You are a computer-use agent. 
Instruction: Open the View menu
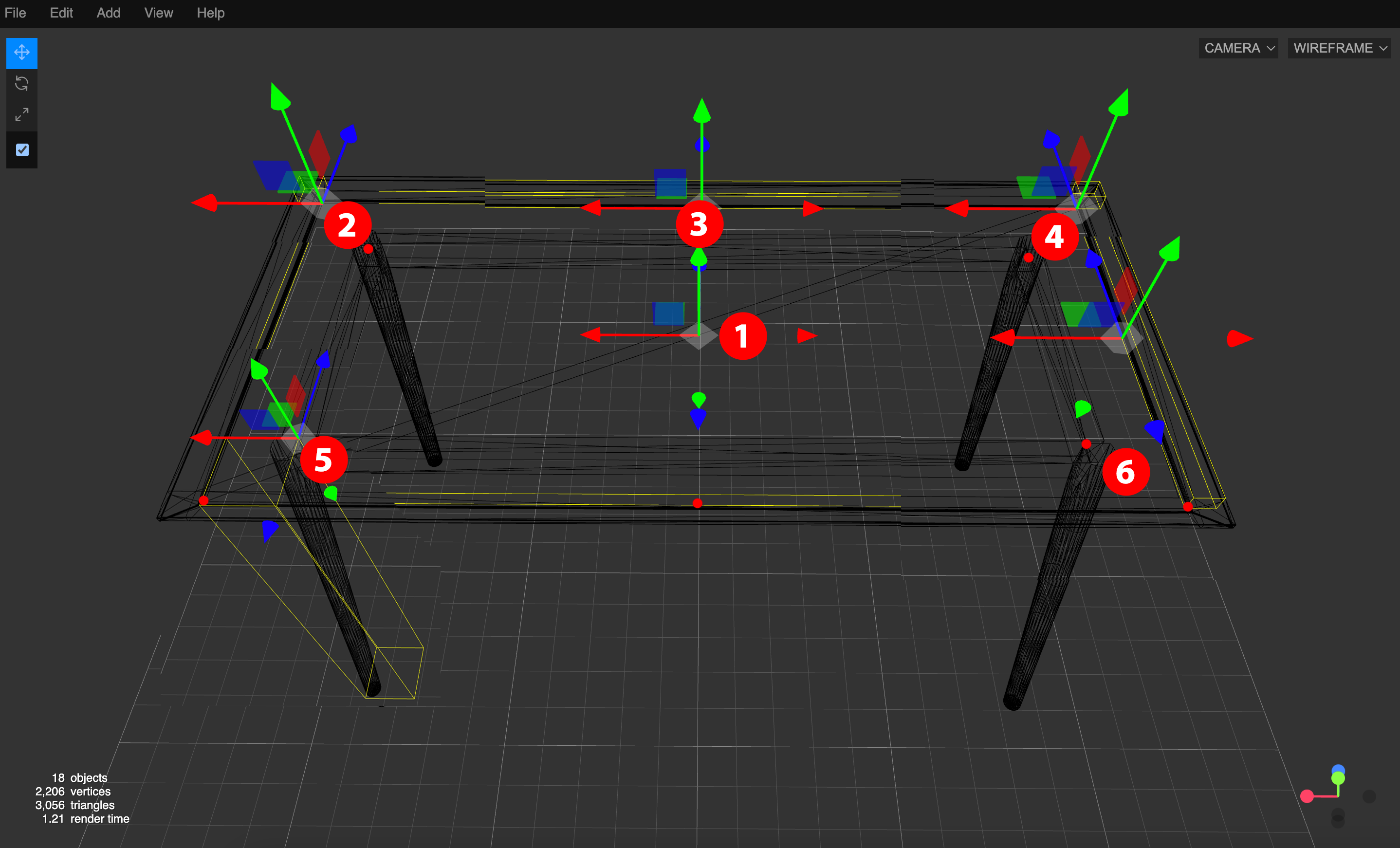point(159,13)
